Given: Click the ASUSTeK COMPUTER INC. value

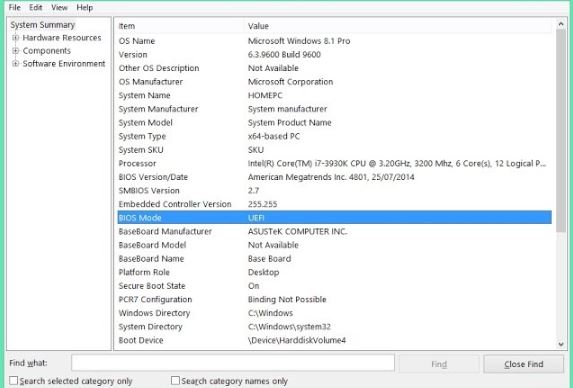Looking at the screenshot, I should 297,231.
